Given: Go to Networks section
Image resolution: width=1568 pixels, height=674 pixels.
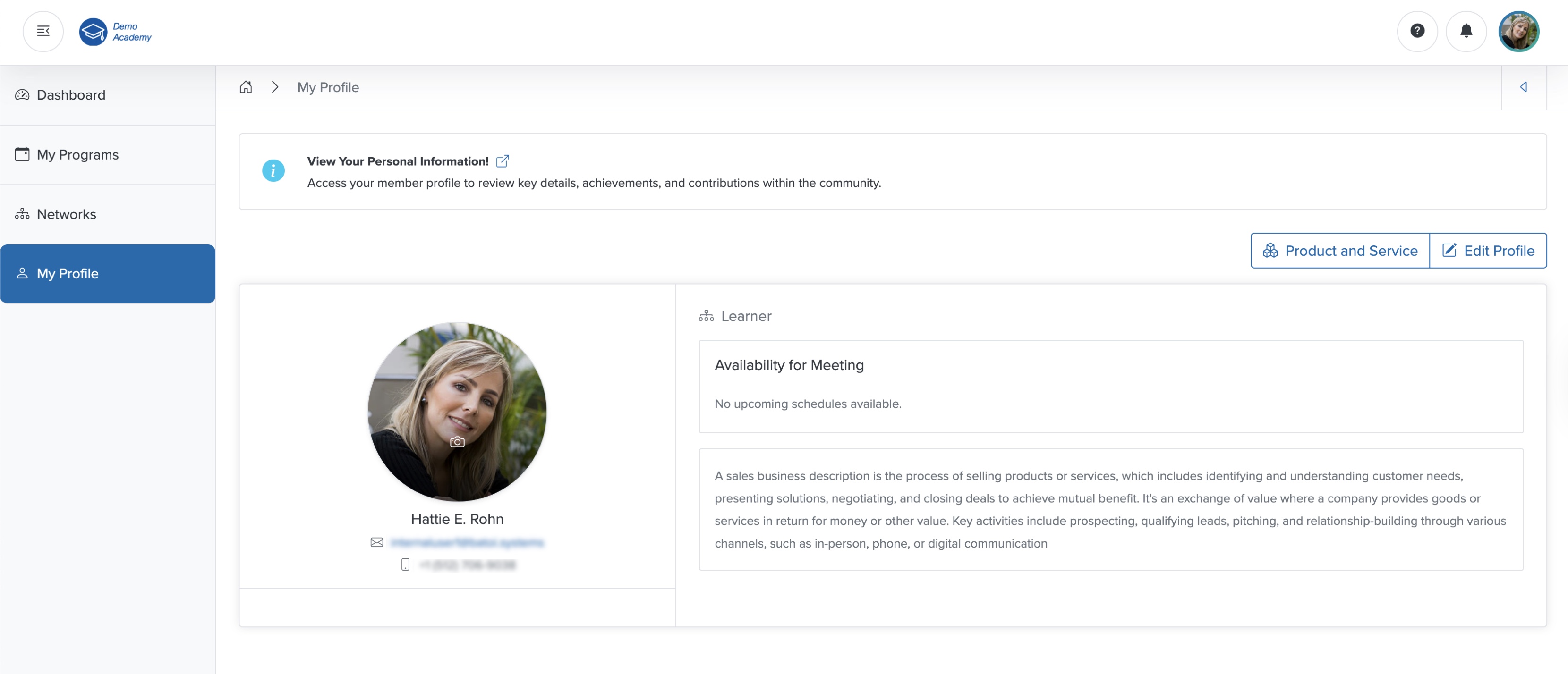Looking at the screenshot, I should point(66,214).
